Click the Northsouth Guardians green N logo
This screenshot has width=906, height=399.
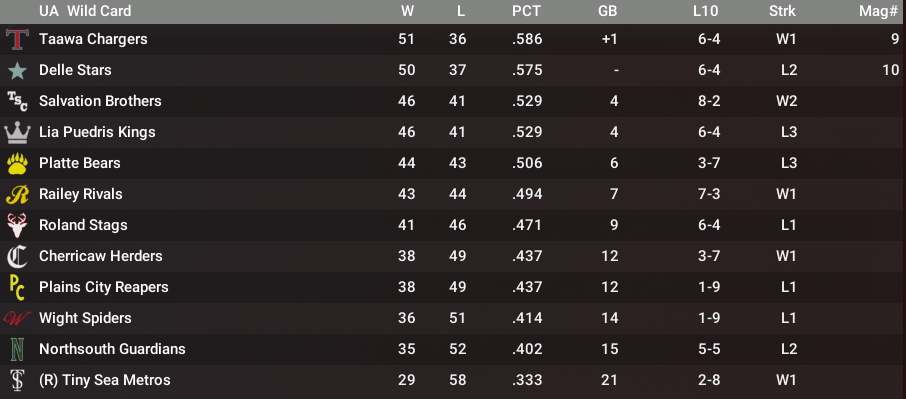click(x=17, y=349)
